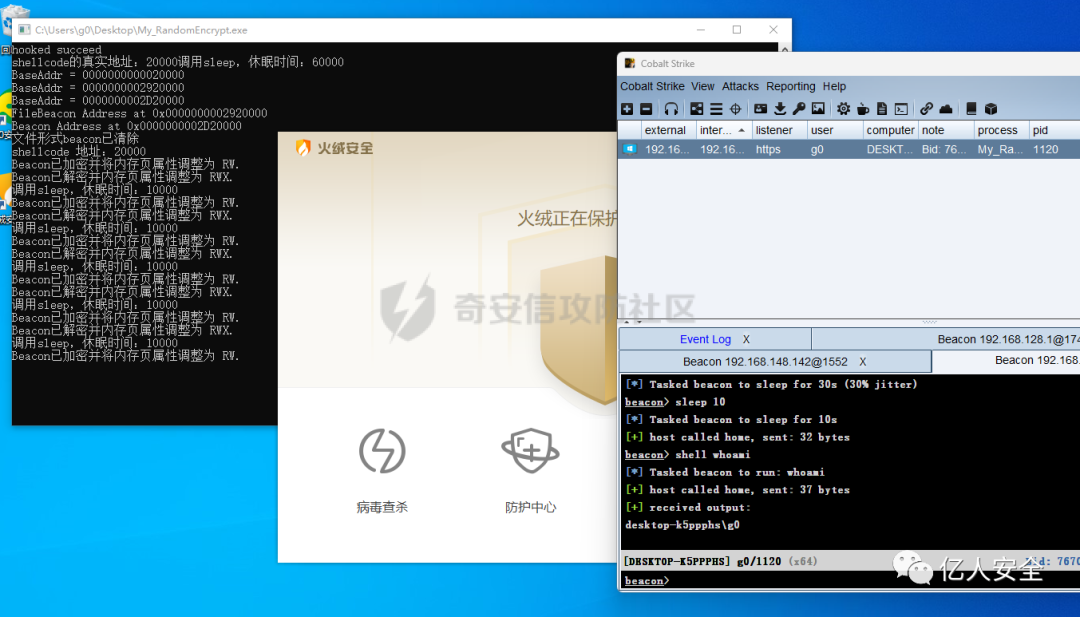
Task: Click the Windows beacon icon in session row
Action: coord(630,149)
